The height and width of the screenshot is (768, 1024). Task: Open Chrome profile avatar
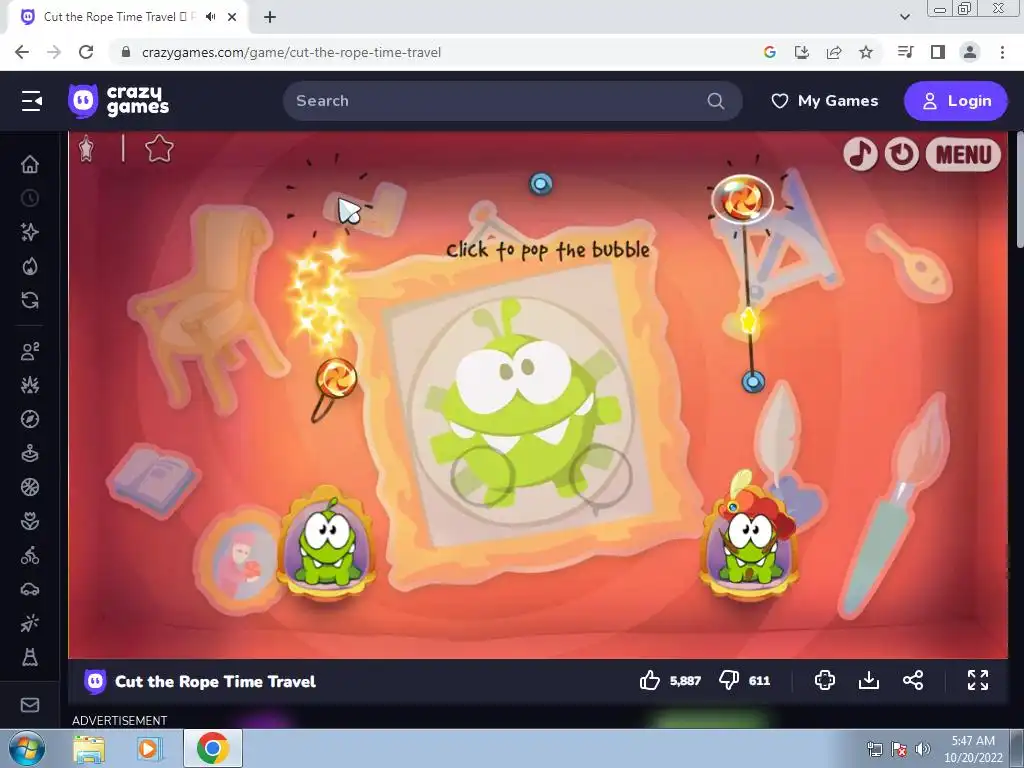[x=970, y=52]
